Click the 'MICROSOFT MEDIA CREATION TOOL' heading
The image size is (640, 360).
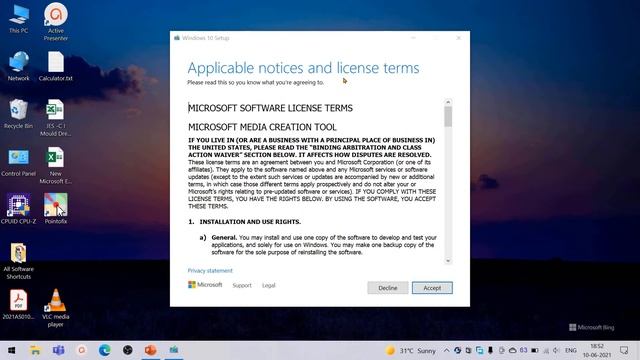tap(262, 127)
